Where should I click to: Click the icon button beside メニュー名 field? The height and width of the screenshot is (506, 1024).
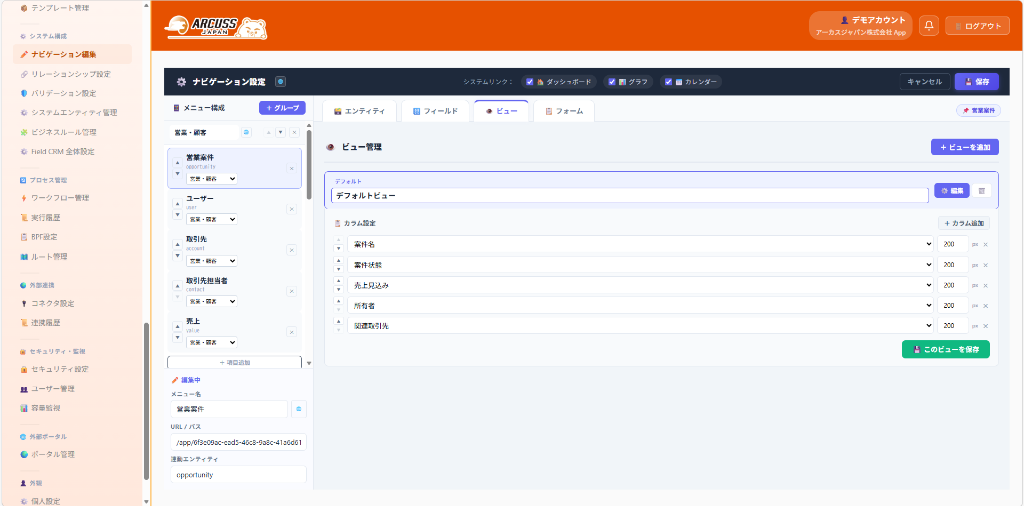tap(298, 409)
